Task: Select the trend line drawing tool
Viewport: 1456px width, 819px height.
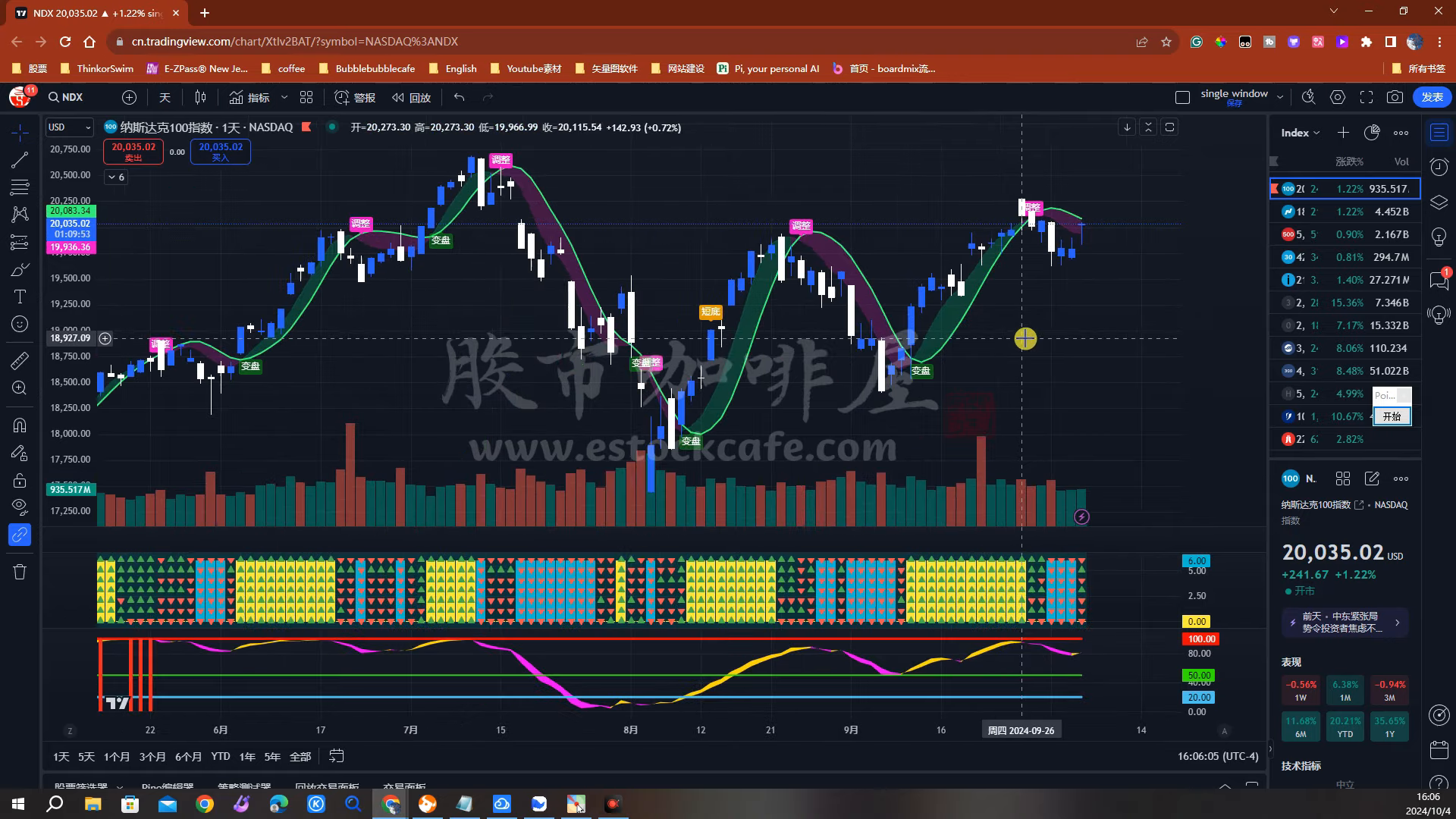Action: 20,160
